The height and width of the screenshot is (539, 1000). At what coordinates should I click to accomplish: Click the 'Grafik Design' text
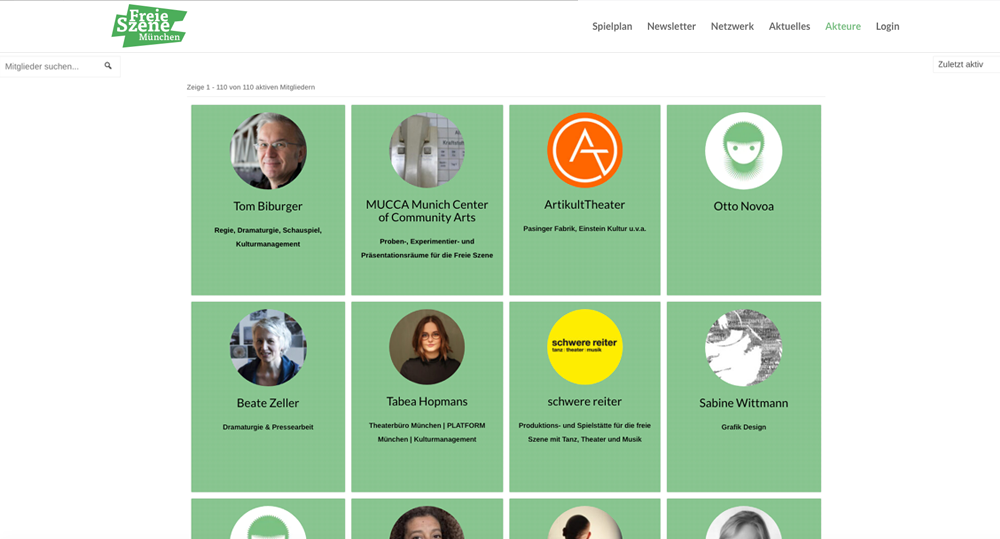coord(744,427)
